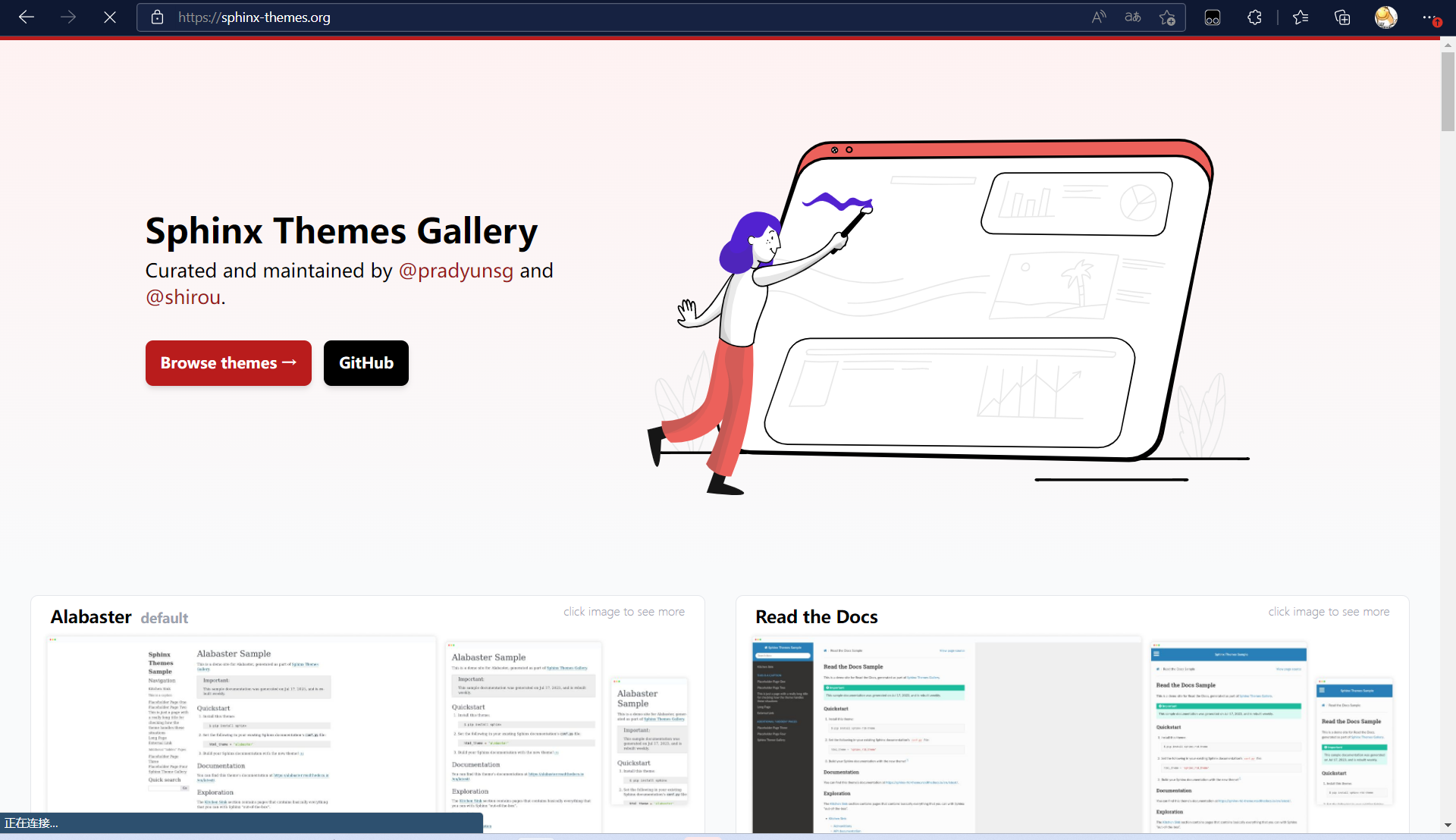Viewport: 1456px width, 840px height.
Task: Go back to the previous page
Action: 27,17
